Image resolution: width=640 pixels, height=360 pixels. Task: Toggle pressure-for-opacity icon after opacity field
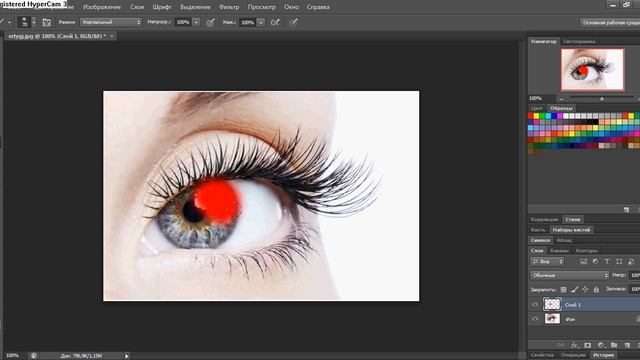coord(211,22)
